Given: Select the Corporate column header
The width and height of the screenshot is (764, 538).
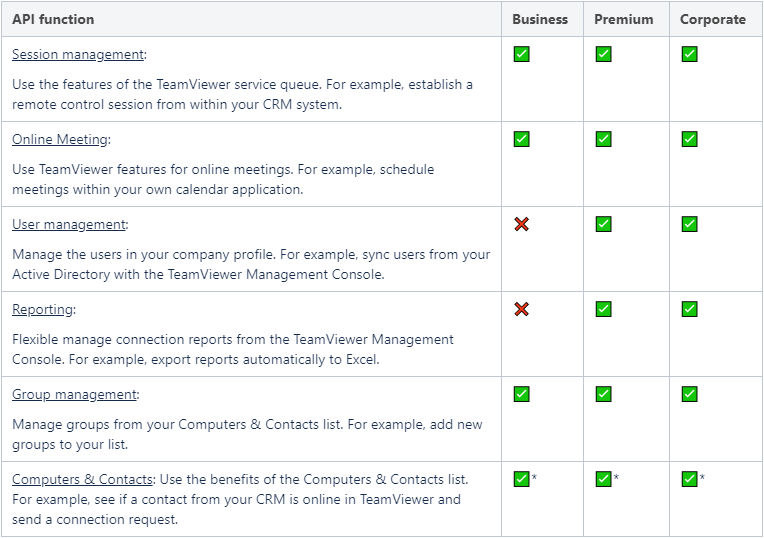Looking at the screenshot, I should coord(713,19).
